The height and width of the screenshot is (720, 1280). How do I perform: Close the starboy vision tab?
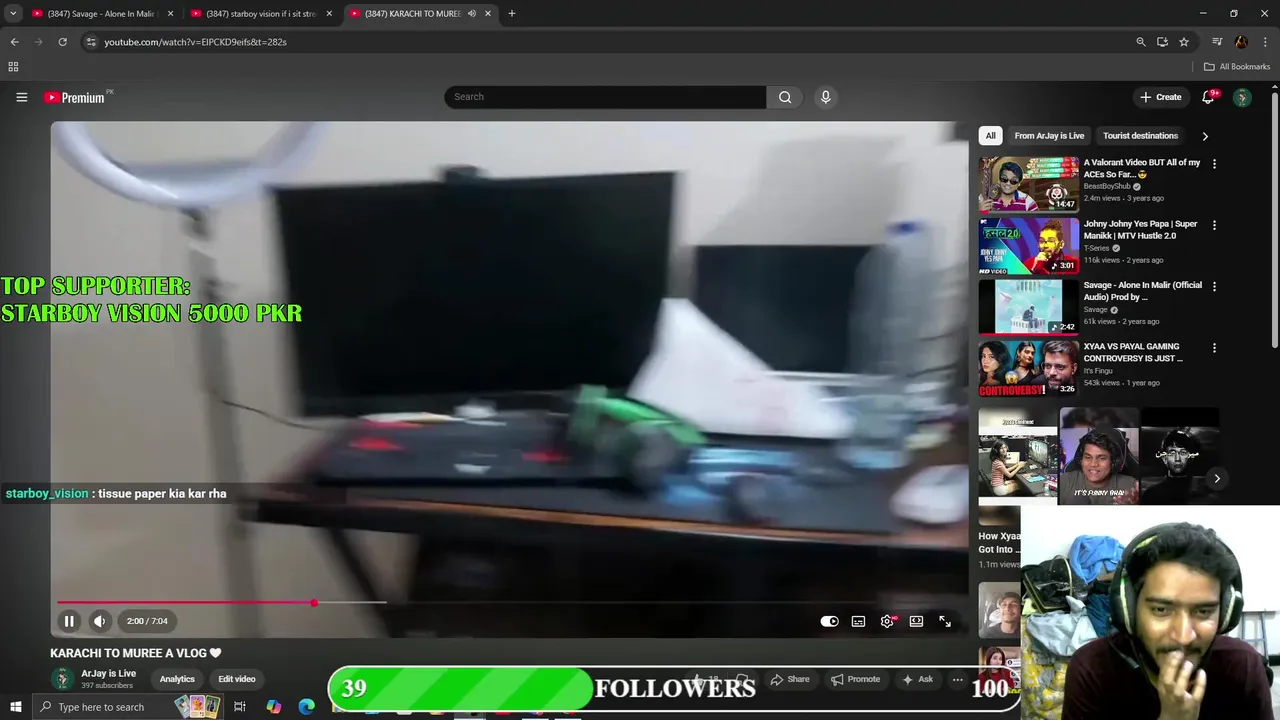tap(329, 14)
